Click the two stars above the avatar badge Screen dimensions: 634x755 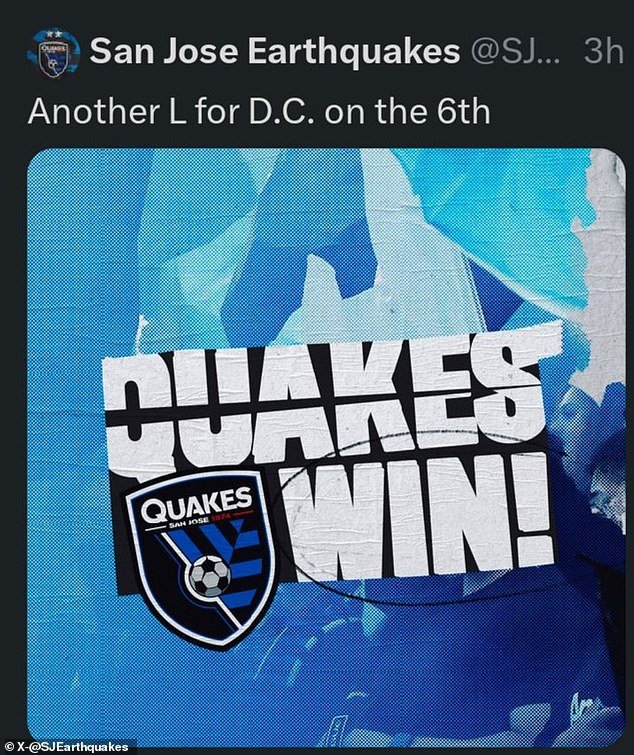pos(52,35)
